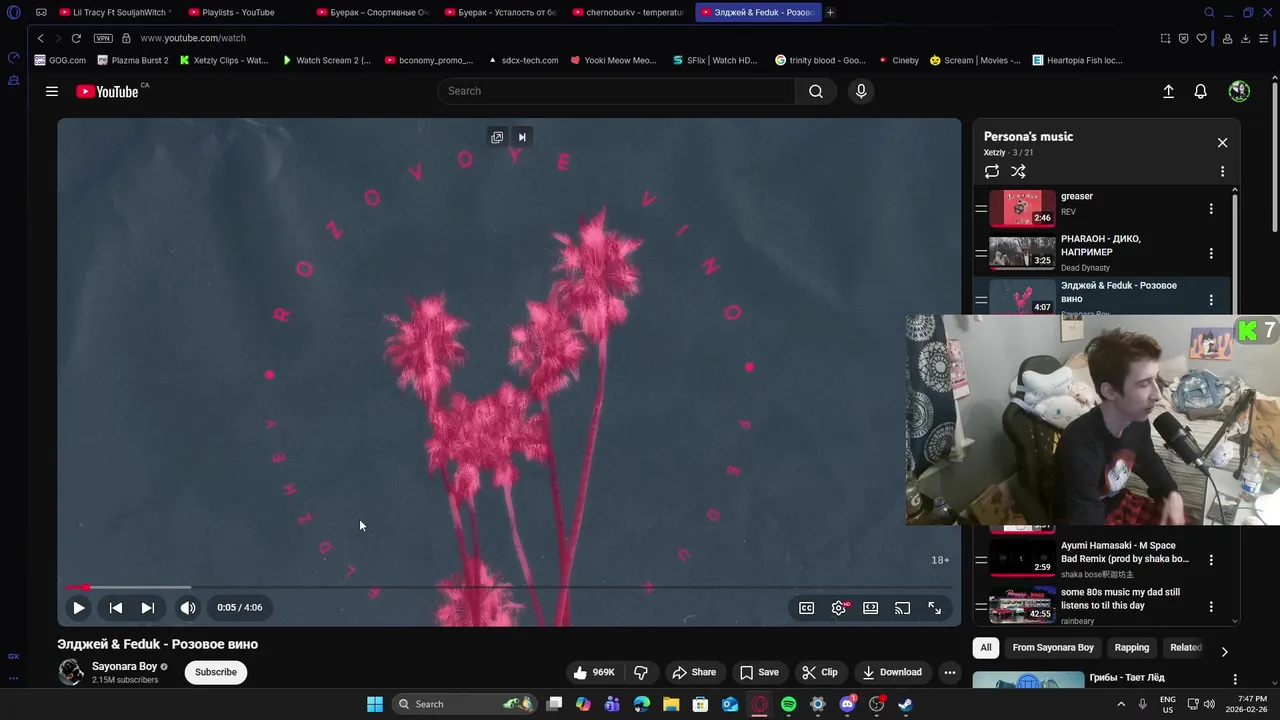The height and width of the screenshot is (720, 1280).
Task: Seek on the video progress bar
Action: click(x=509, y=587)
